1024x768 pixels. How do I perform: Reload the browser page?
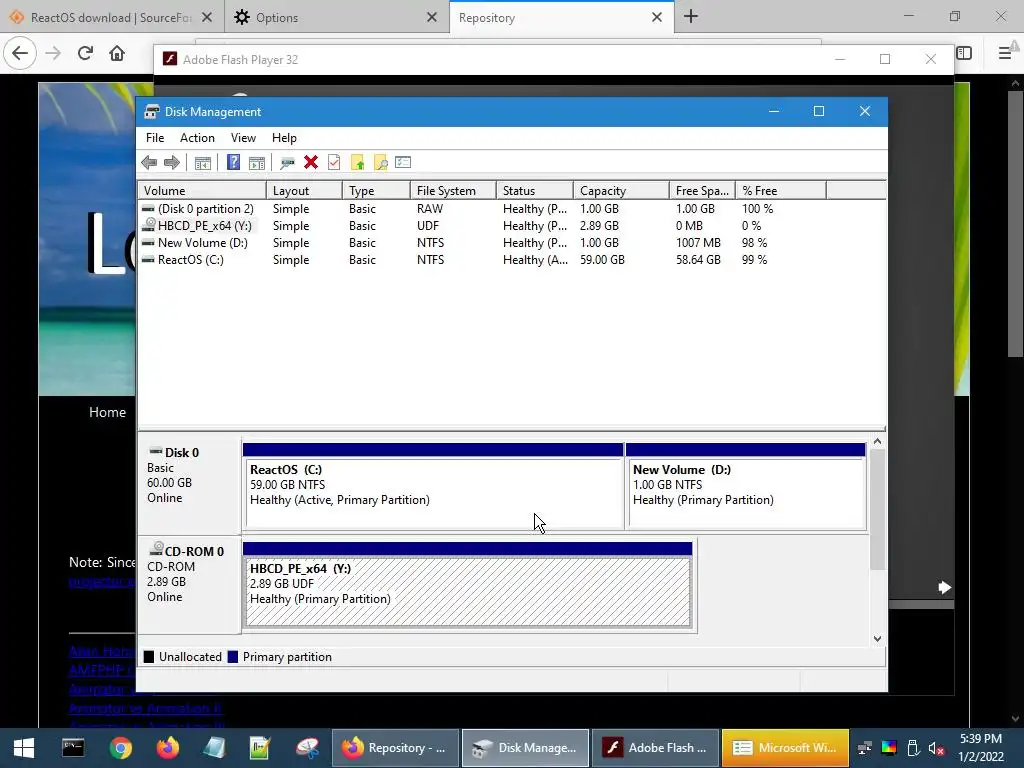coord(85,53)
